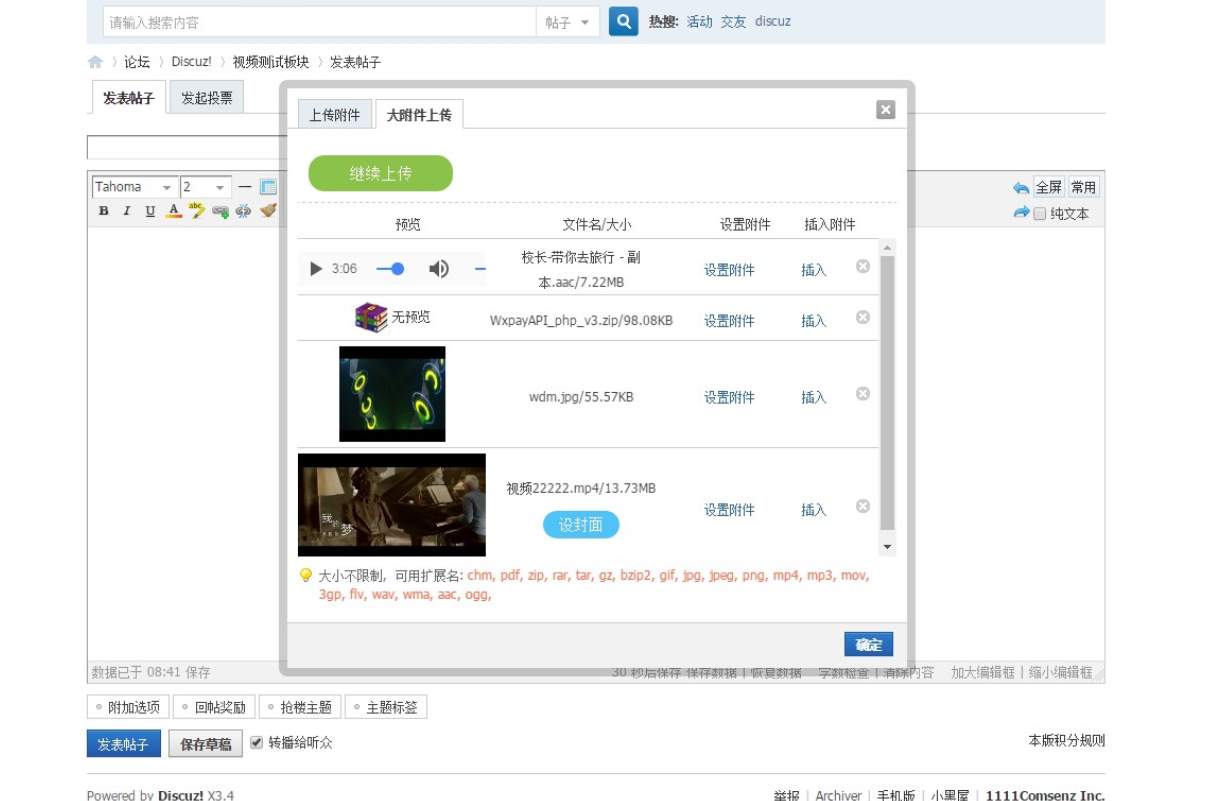The width and height of the screenshot is (1215, 801).
Task: Open the Tahoma font dropdown
Action: [x=134, y=187]
